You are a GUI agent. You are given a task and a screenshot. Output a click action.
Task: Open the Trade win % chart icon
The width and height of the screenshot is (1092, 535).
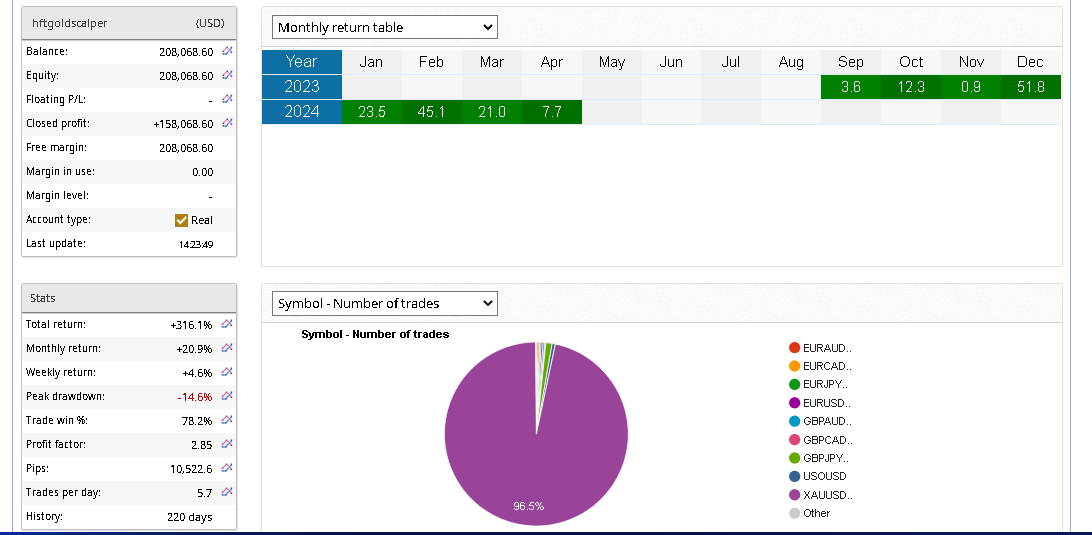pos(227,420)
